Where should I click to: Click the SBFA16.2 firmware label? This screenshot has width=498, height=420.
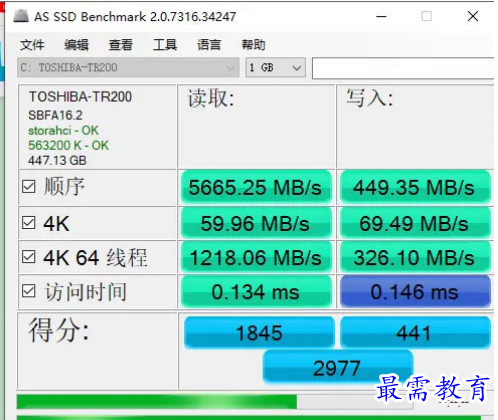[55, 115]
